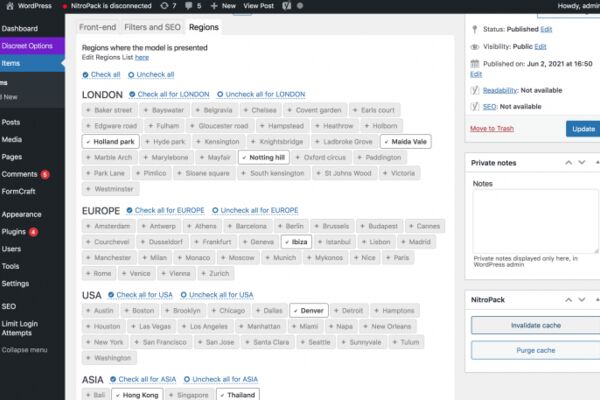Click the plus New icon in admin bar
This screenshot has width=600, height=400.
pyautogui.click(x=214, y=6)
